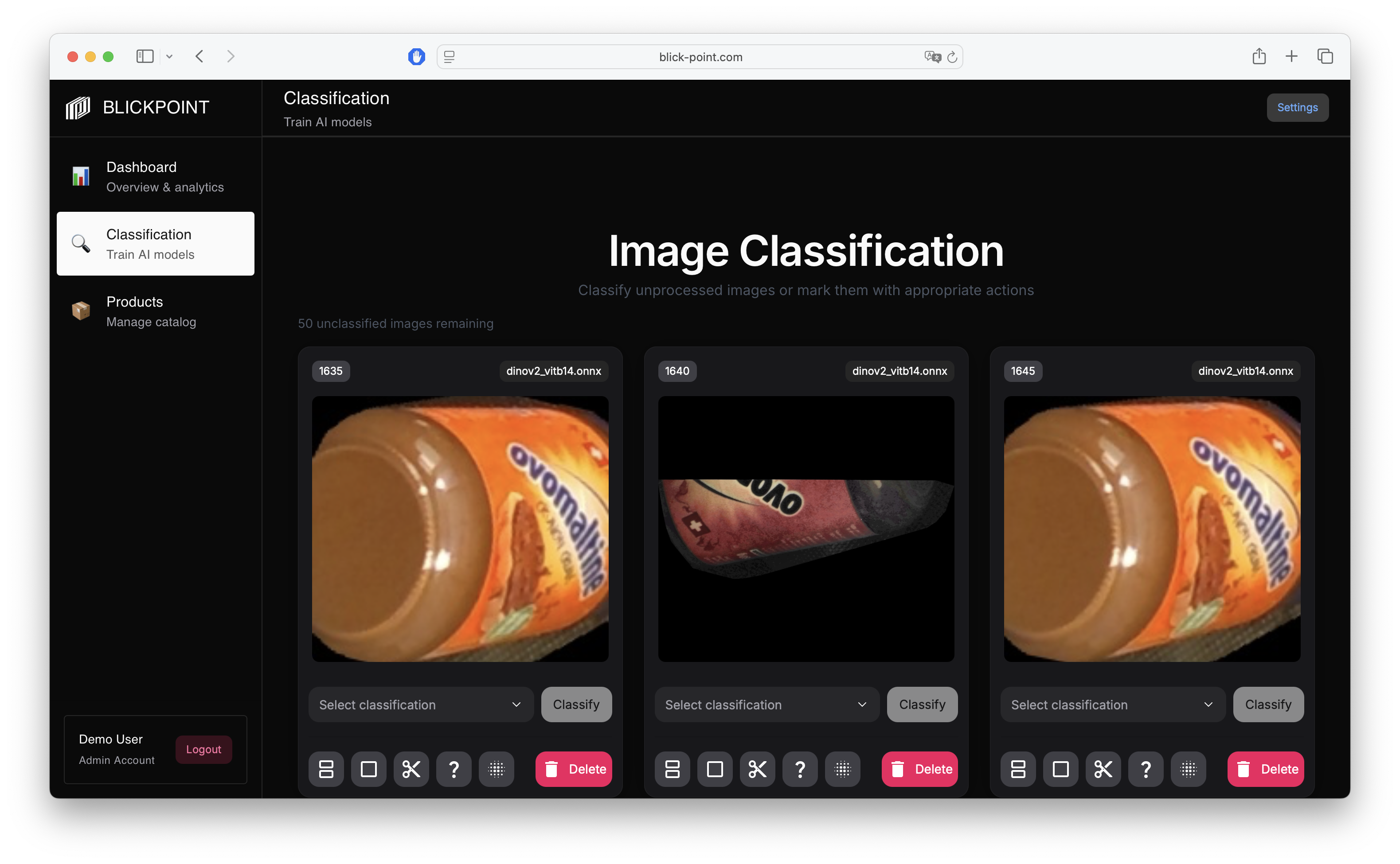
Task: Click Safari share icon in toolbar
Action: tap(1259, 56)
